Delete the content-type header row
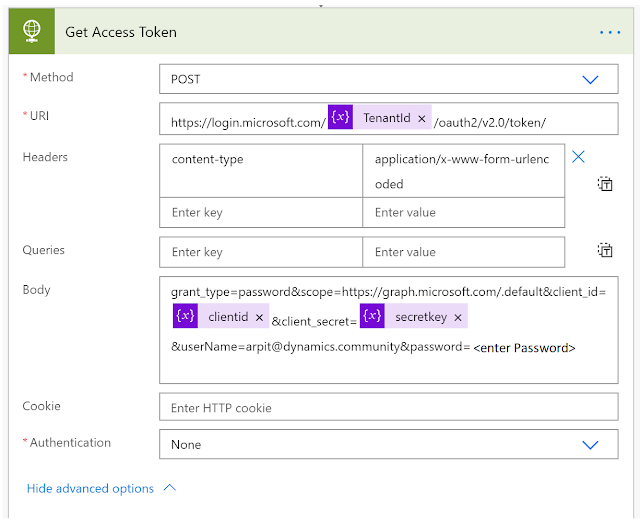 pyautogui.click(x=578, y=156)
